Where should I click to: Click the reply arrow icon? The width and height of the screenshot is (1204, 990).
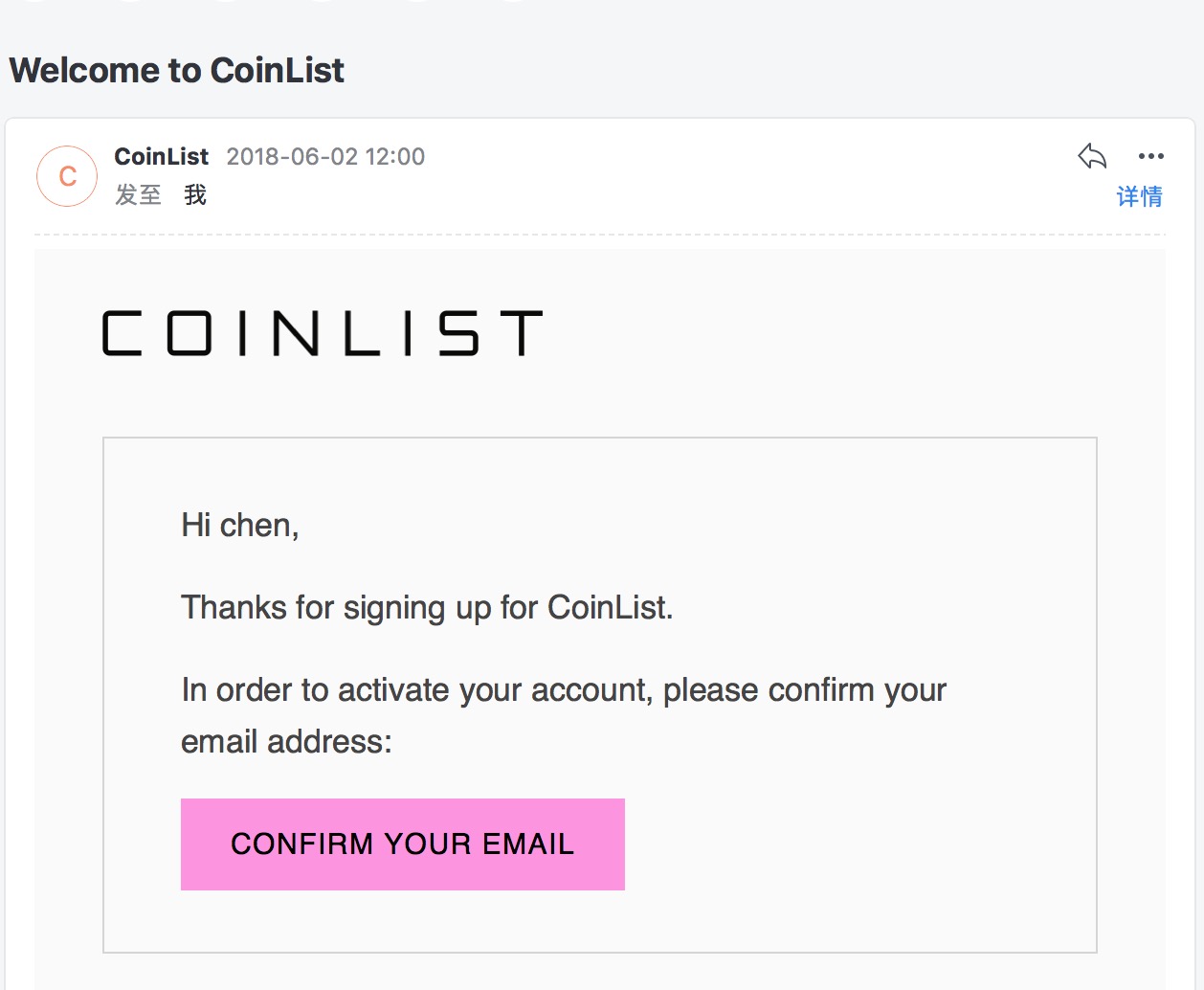click(x=1092, y=156)
